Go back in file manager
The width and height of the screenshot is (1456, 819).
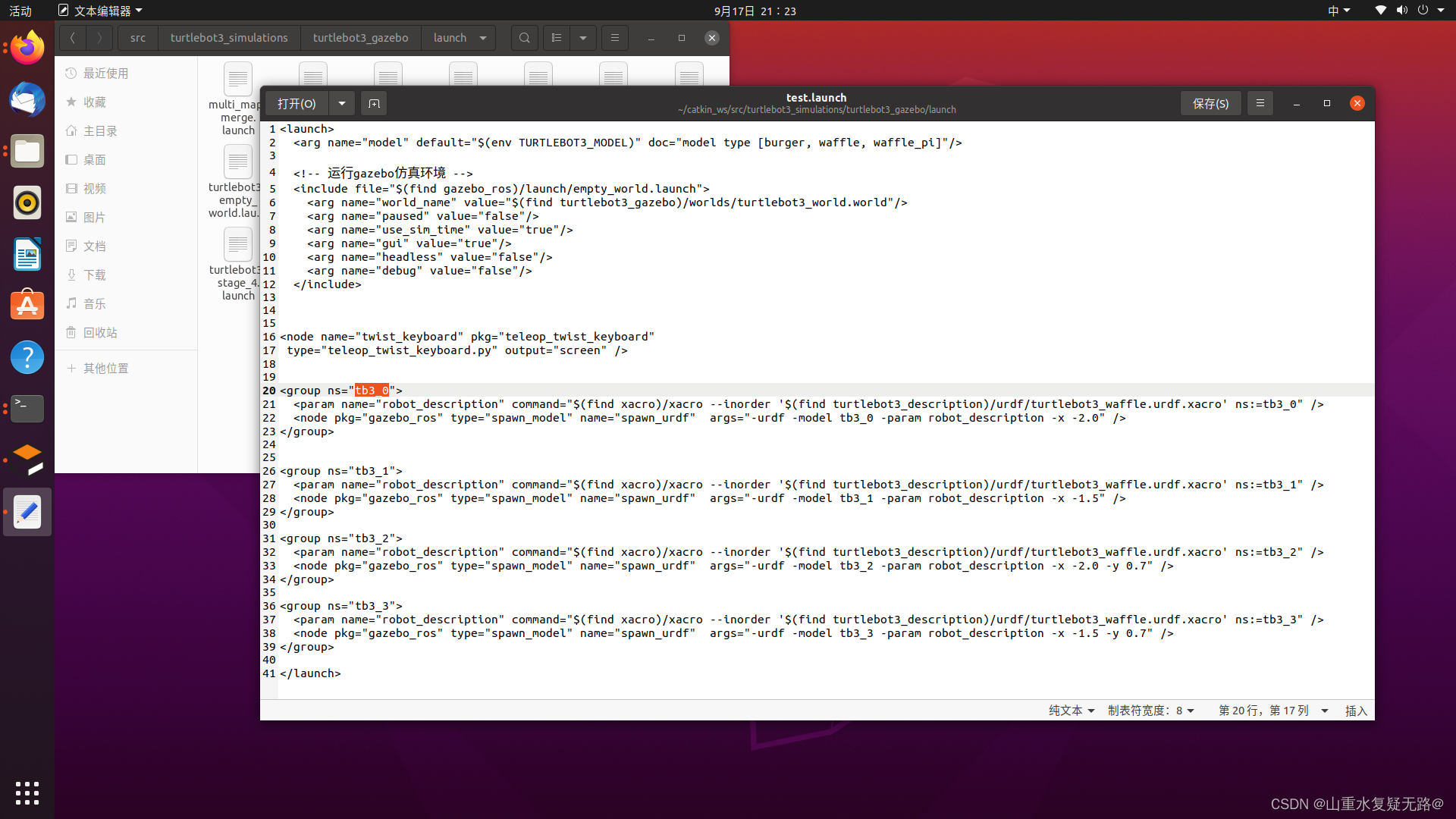coord(73,38)
